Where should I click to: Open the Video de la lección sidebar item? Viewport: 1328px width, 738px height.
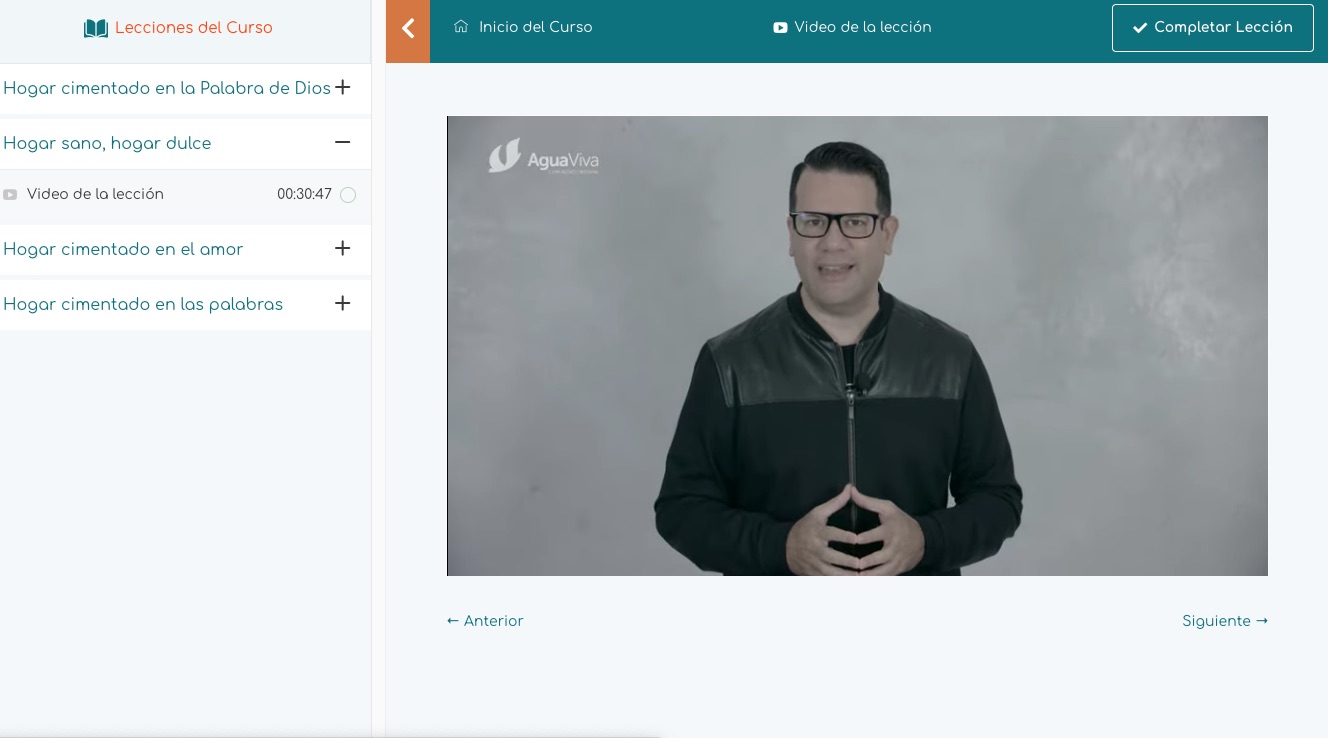click(x=95, y=194)
